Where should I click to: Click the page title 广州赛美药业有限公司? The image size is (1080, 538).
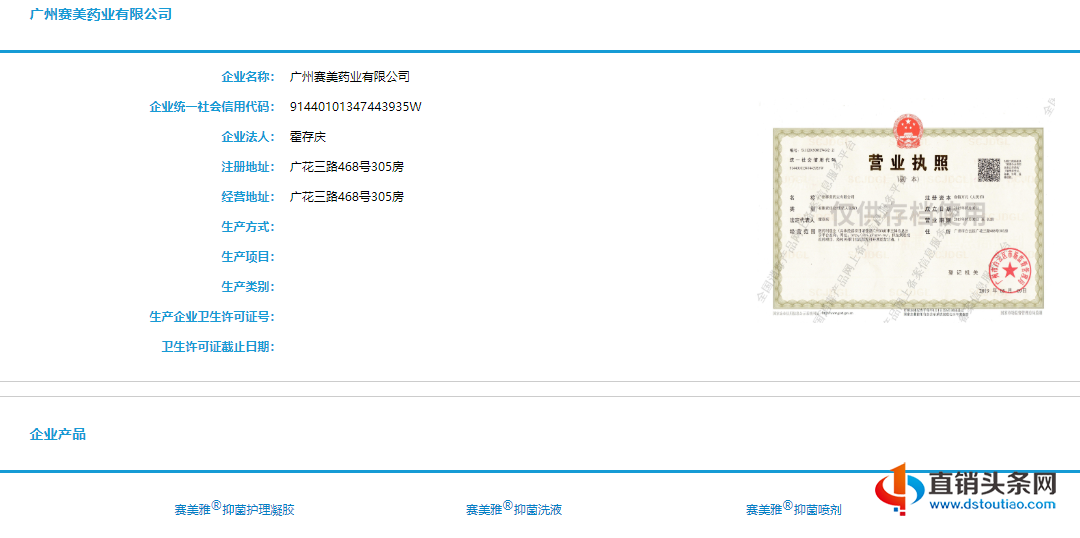pos(101,14)
